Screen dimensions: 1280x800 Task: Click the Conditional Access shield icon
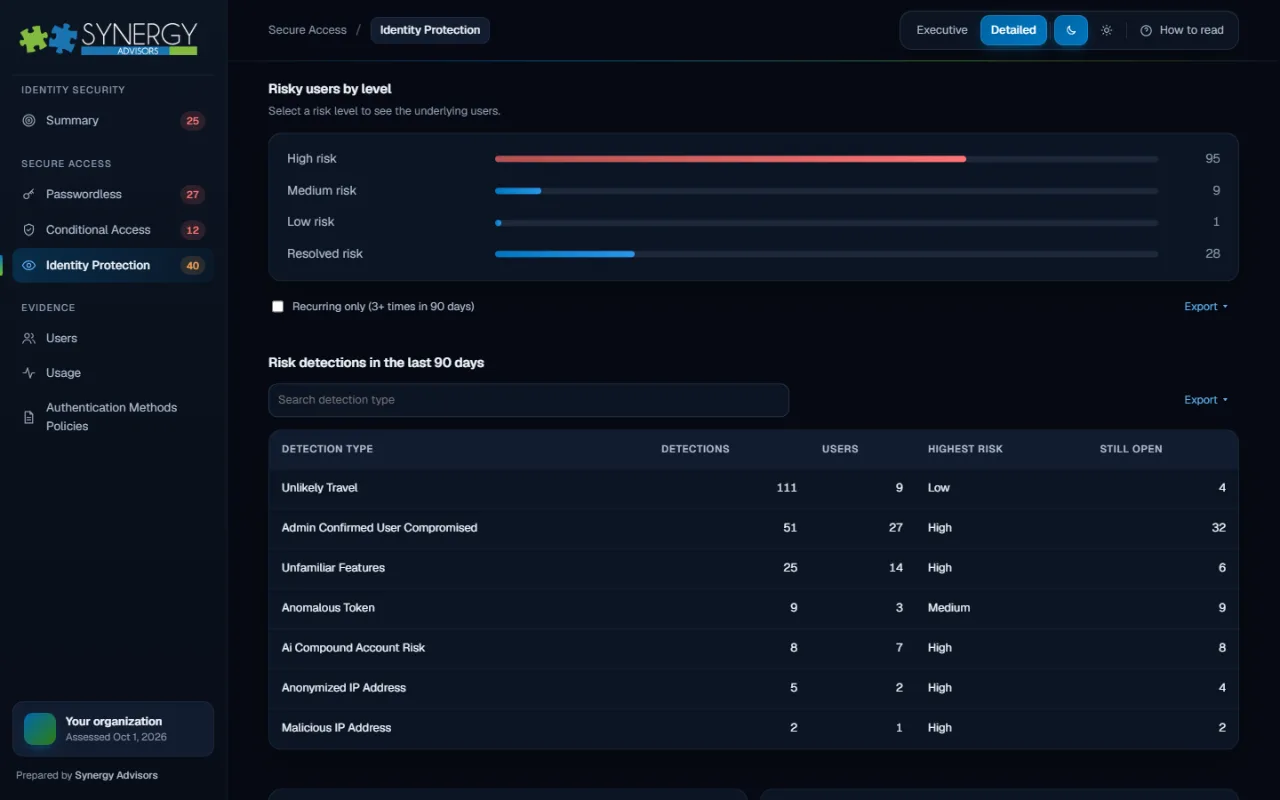pyautogui.click(x=29, y=230)
